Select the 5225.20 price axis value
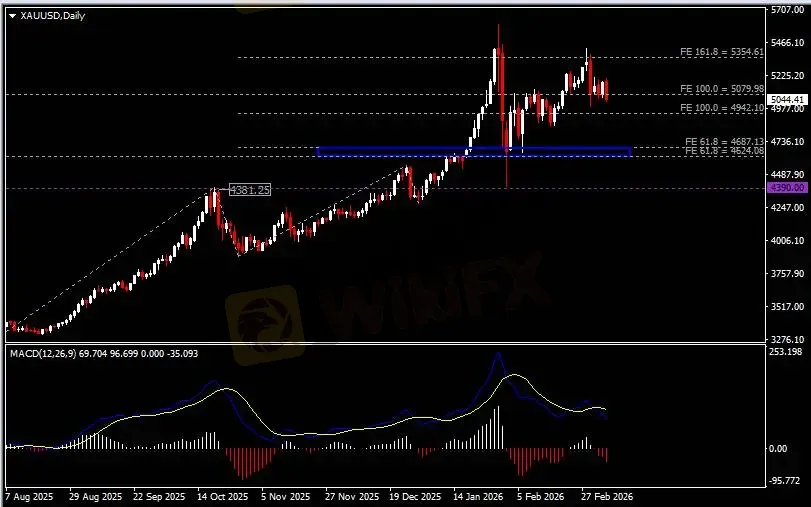Screen dimensions: 811x507 click(787, 76)
